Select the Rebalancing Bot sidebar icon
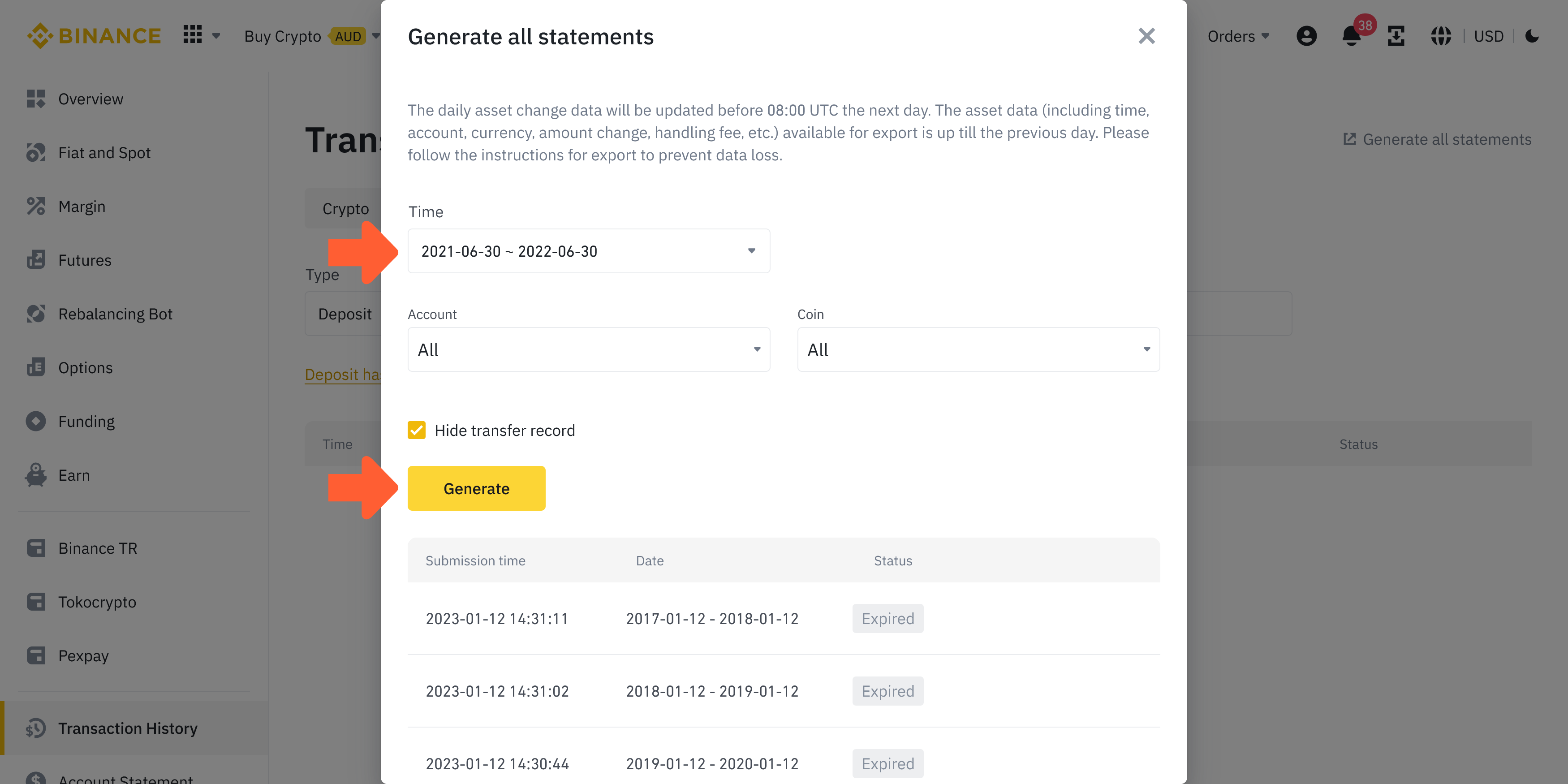The width and height of the screenshot is (1568, 784). point(36,314)
